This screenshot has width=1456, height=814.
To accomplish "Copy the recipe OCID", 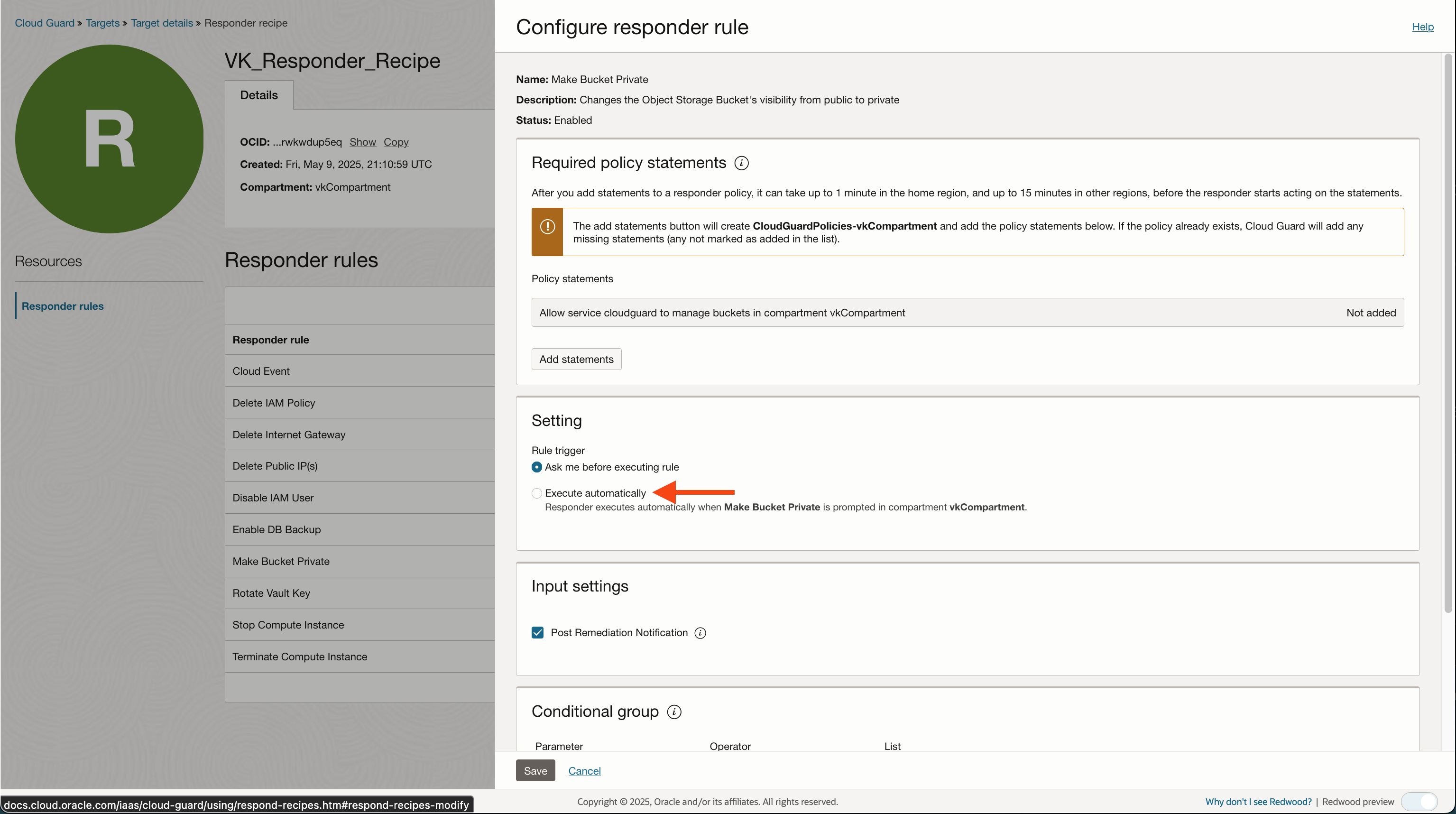I will [x=396, y=142].
